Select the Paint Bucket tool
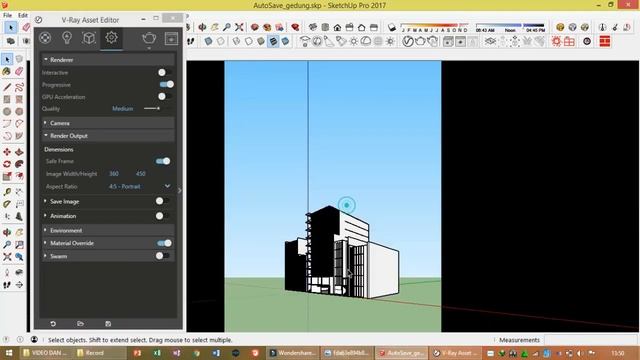 click(x=7, y=71)
